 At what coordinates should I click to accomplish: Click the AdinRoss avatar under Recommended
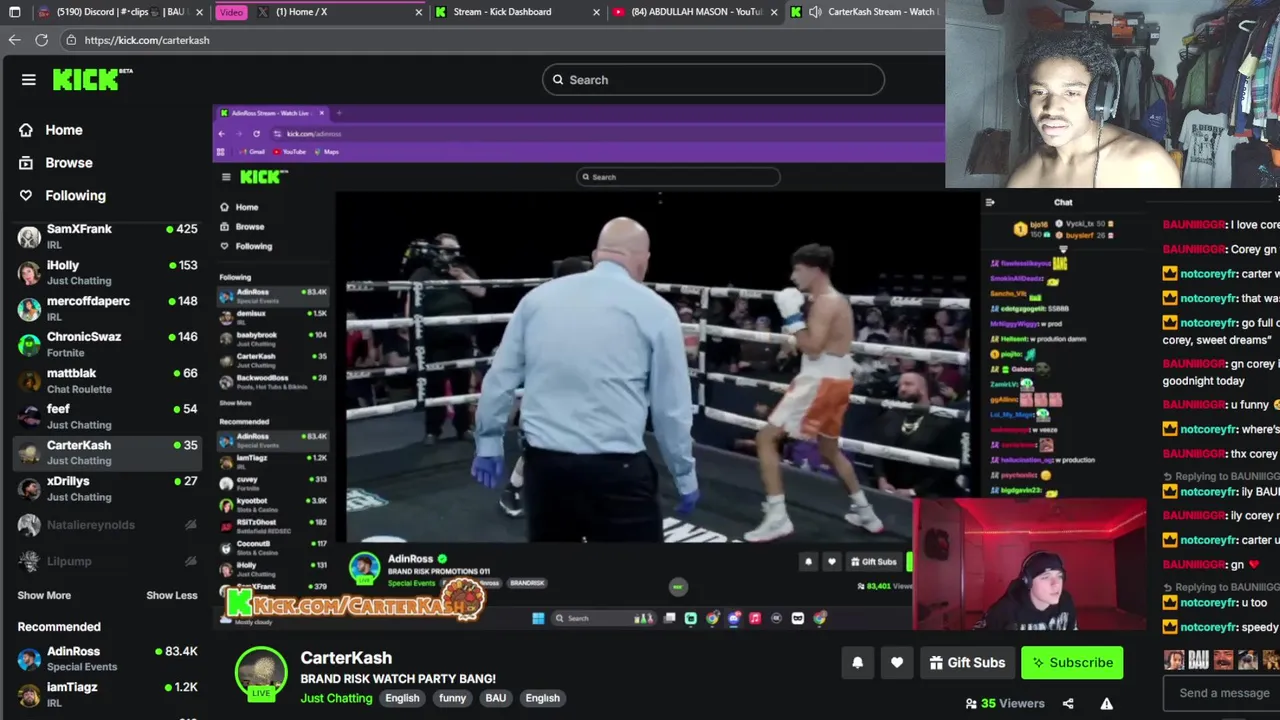(x=29, y=659)
